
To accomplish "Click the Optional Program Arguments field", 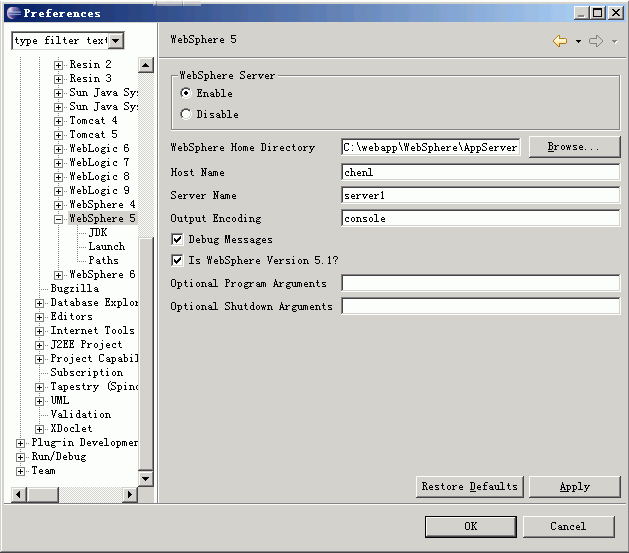I will click(481, 283).
